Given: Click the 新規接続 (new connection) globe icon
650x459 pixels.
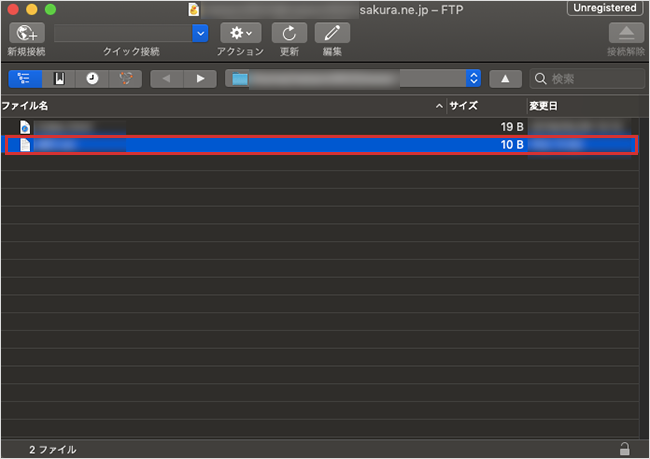Looking at the screenshot, I should pyautogui.click(x=25, y=33).
